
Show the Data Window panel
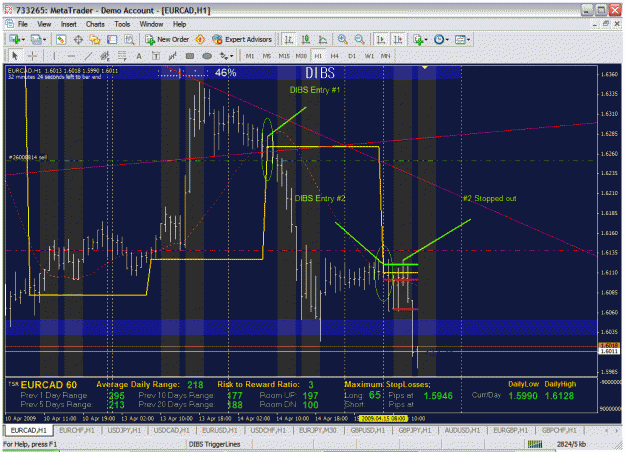(78, 39)
